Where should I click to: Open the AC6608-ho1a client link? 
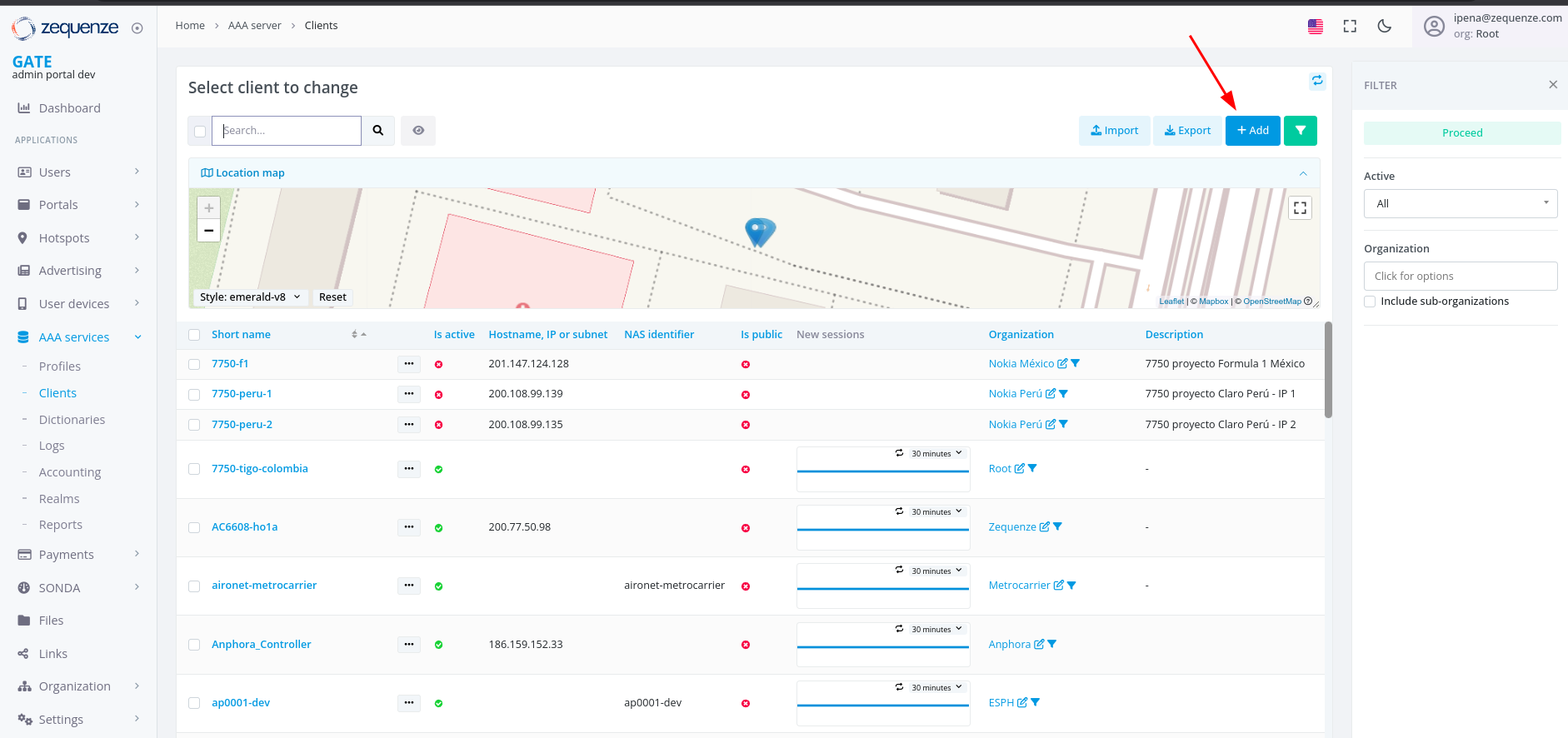click(244, 527)
